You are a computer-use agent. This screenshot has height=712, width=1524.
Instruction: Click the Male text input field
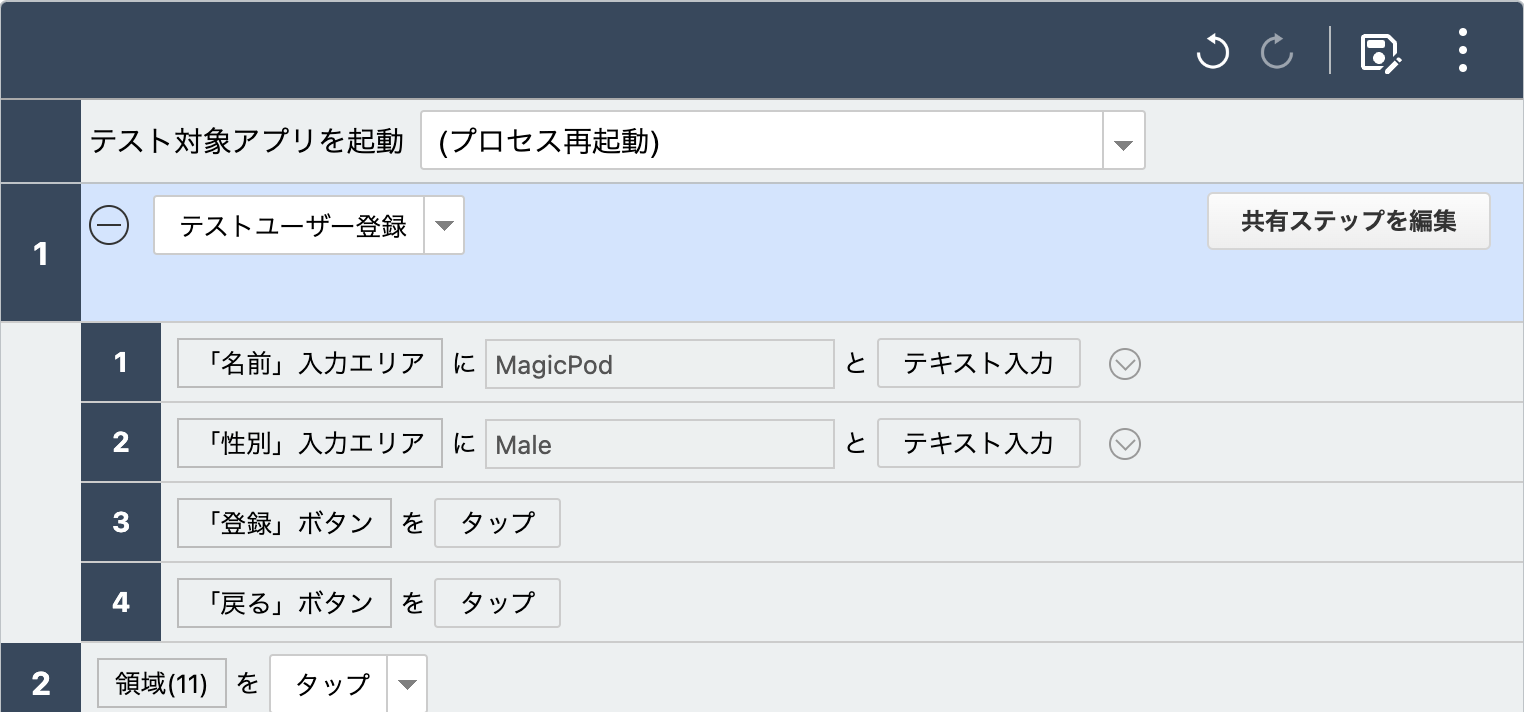point(660,444)
